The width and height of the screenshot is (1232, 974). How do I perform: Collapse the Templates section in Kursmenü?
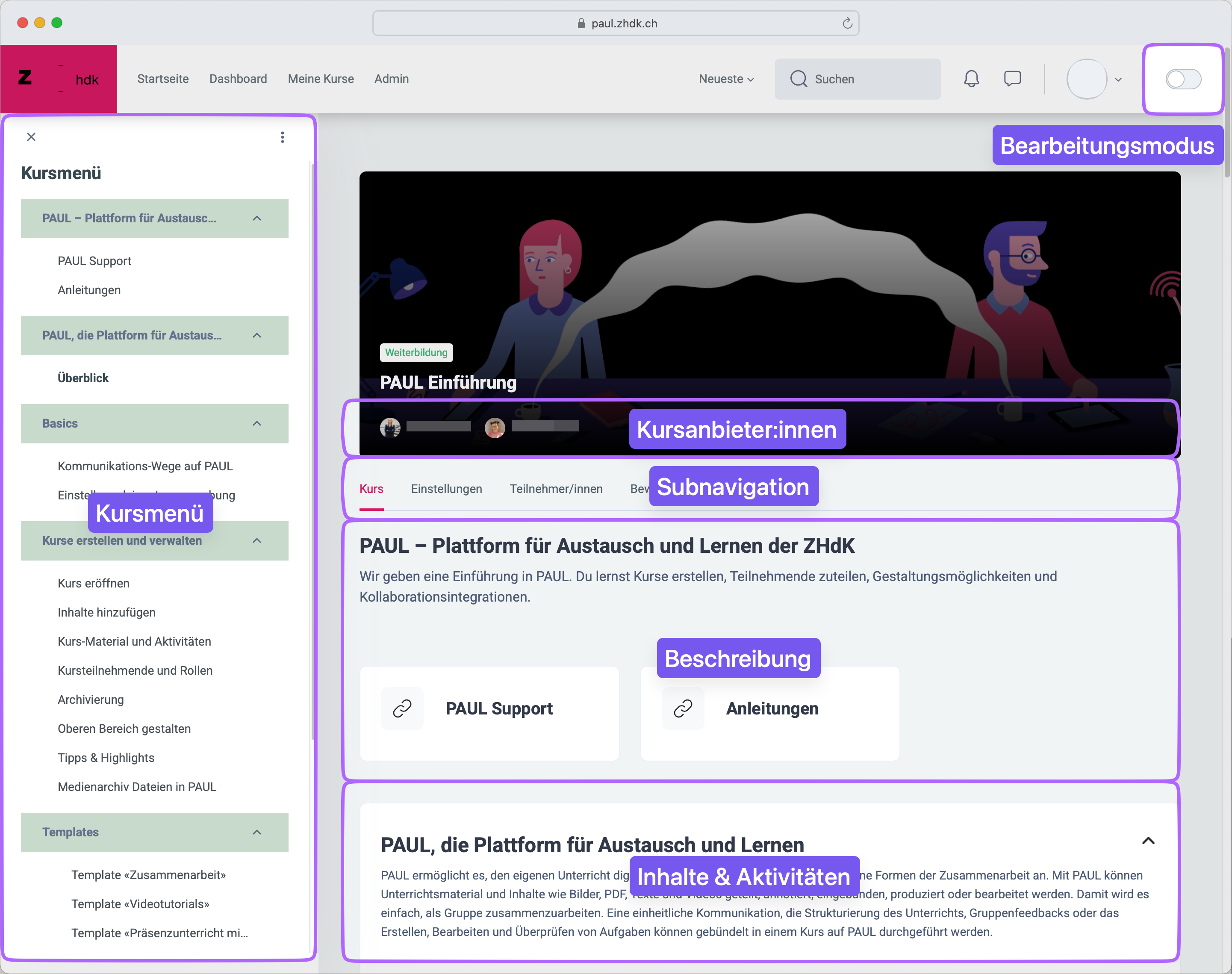(x=256, y=832)
